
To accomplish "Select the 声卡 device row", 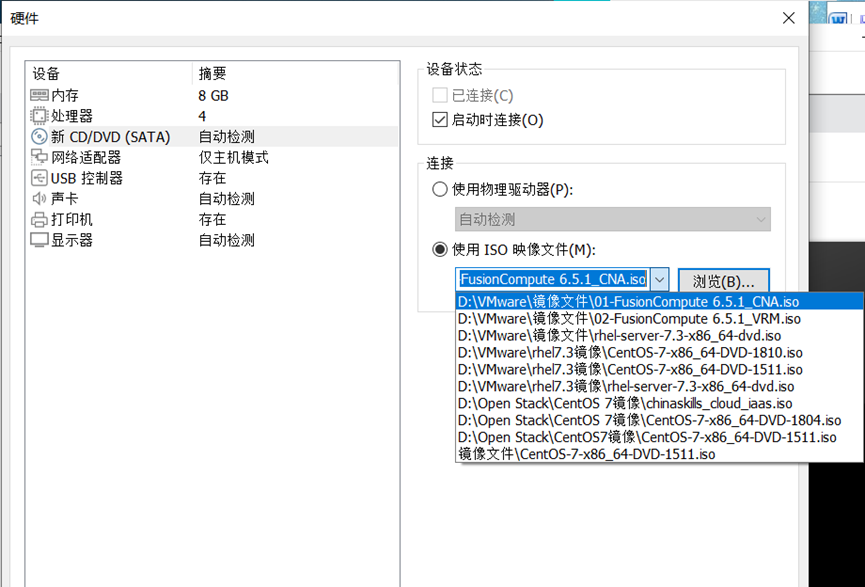I will click(212, 199).
